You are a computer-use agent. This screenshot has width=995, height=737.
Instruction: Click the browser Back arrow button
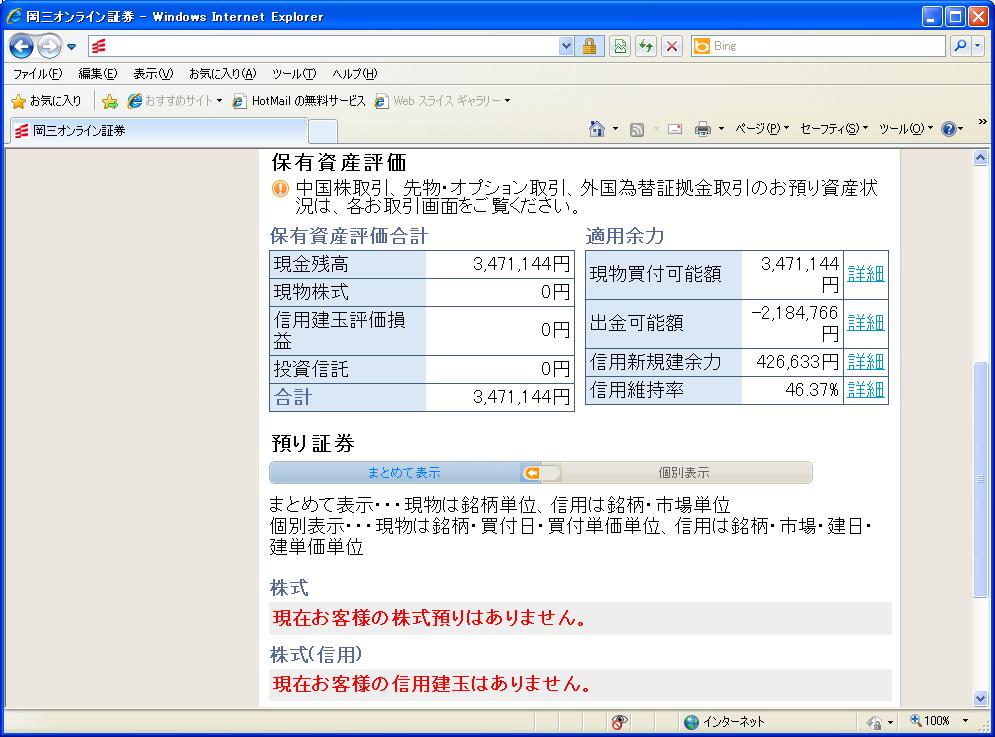coord(22,46)
